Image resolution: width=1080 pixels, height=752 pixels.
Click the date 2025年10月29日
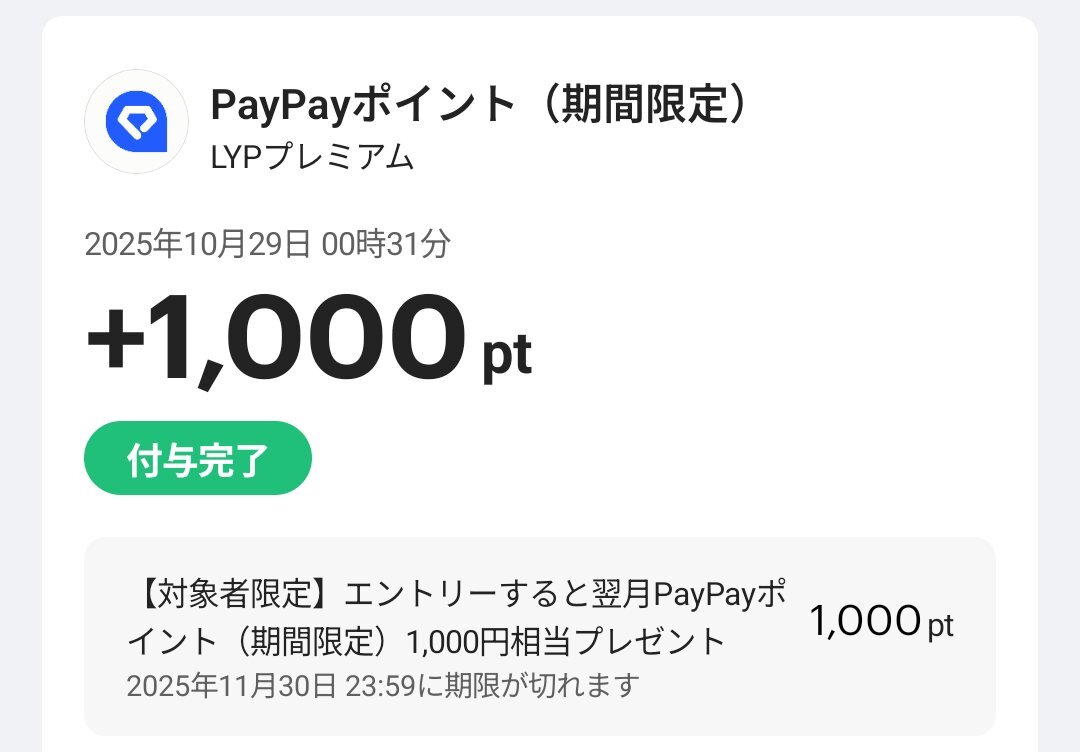pyautogui.click(x=198, y=244)
